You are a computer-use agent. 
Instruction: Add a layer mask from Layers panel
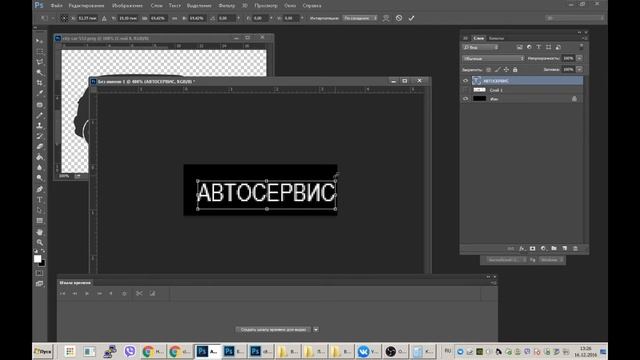coord(532,248)
